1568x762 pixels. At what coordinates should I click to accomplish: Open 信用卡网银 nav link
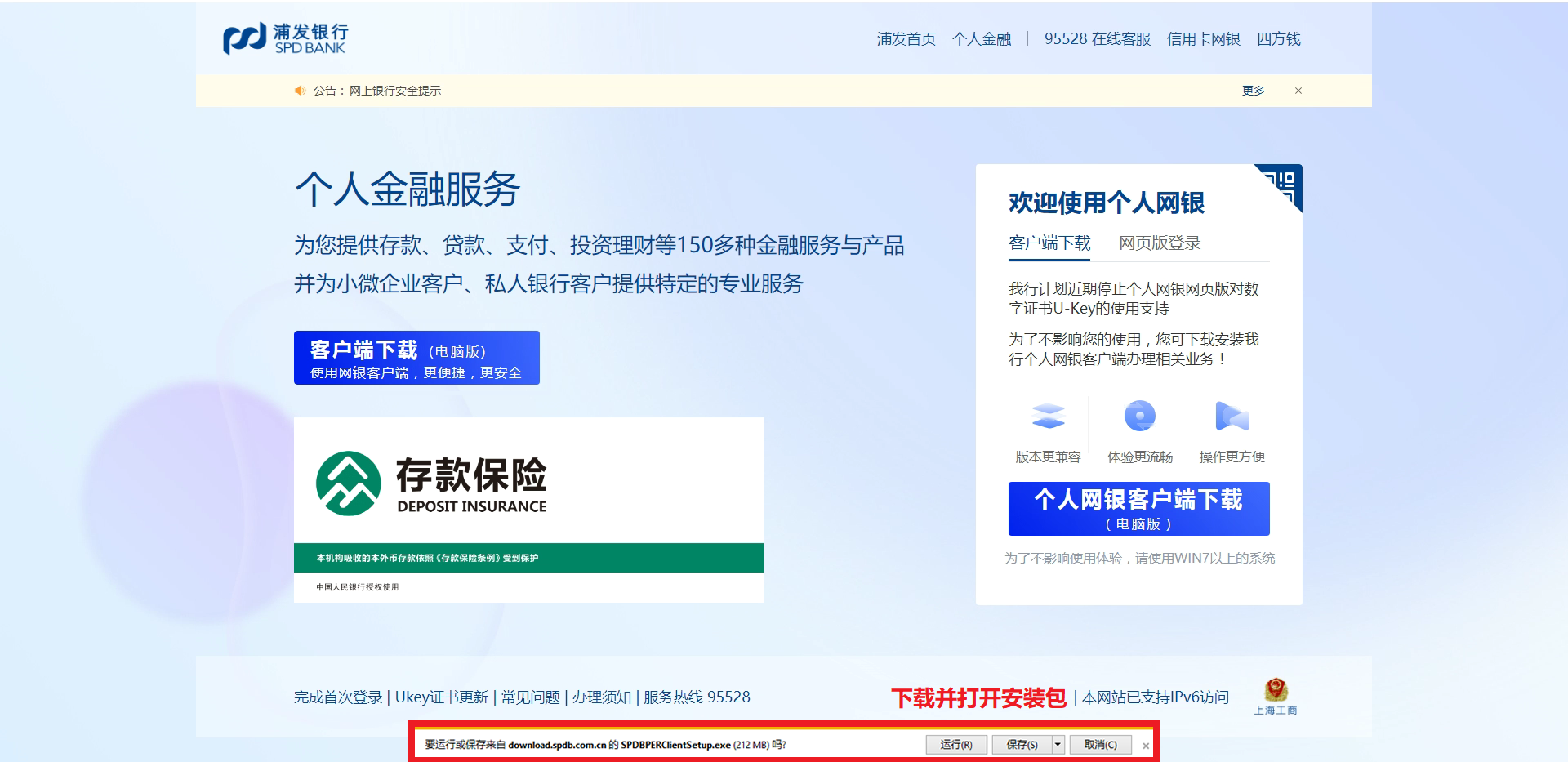pyautogui.click(x=1204, y=38)
